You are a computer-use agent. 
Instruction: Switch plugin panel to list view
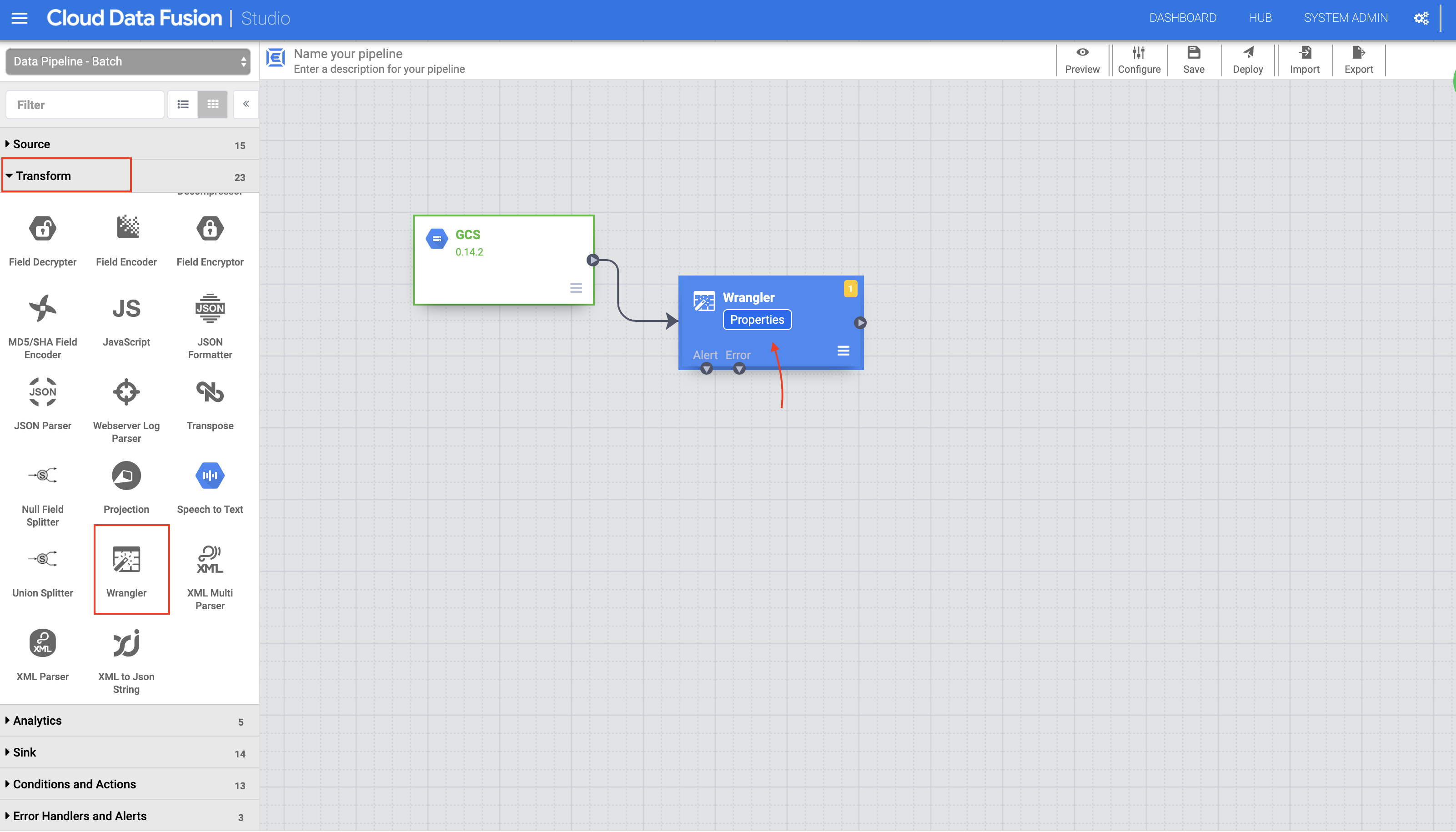[183, 104]
